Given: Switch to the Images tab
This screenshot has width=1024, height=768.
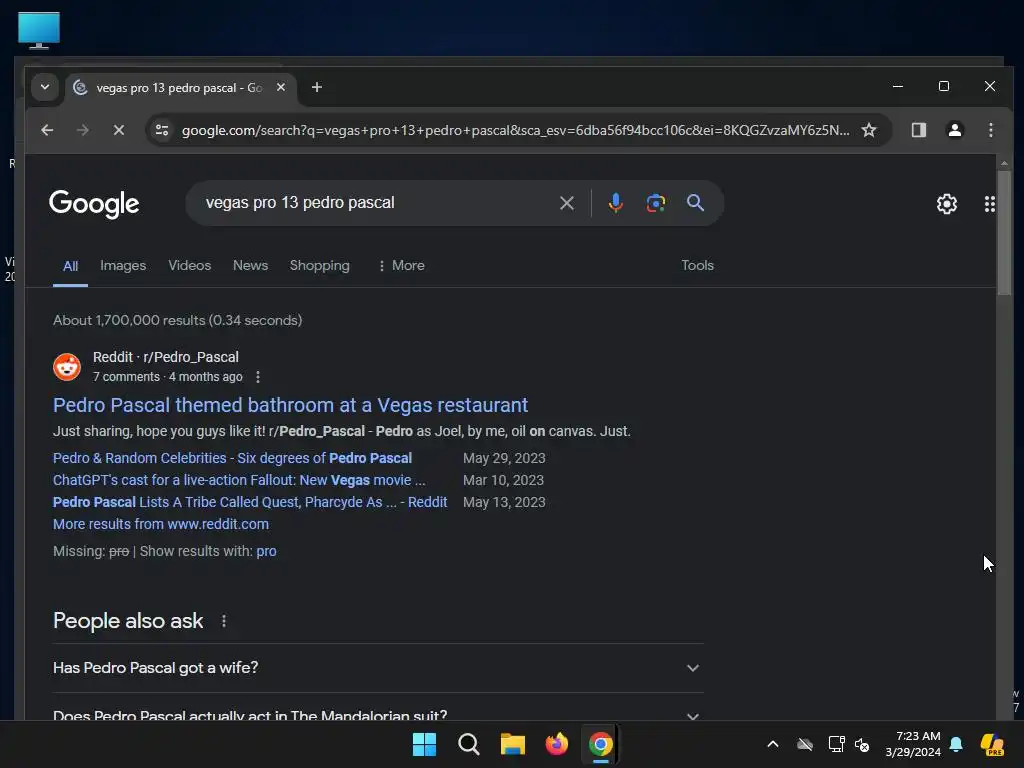Looking at the screenshot, I should [x=123, y=265].
